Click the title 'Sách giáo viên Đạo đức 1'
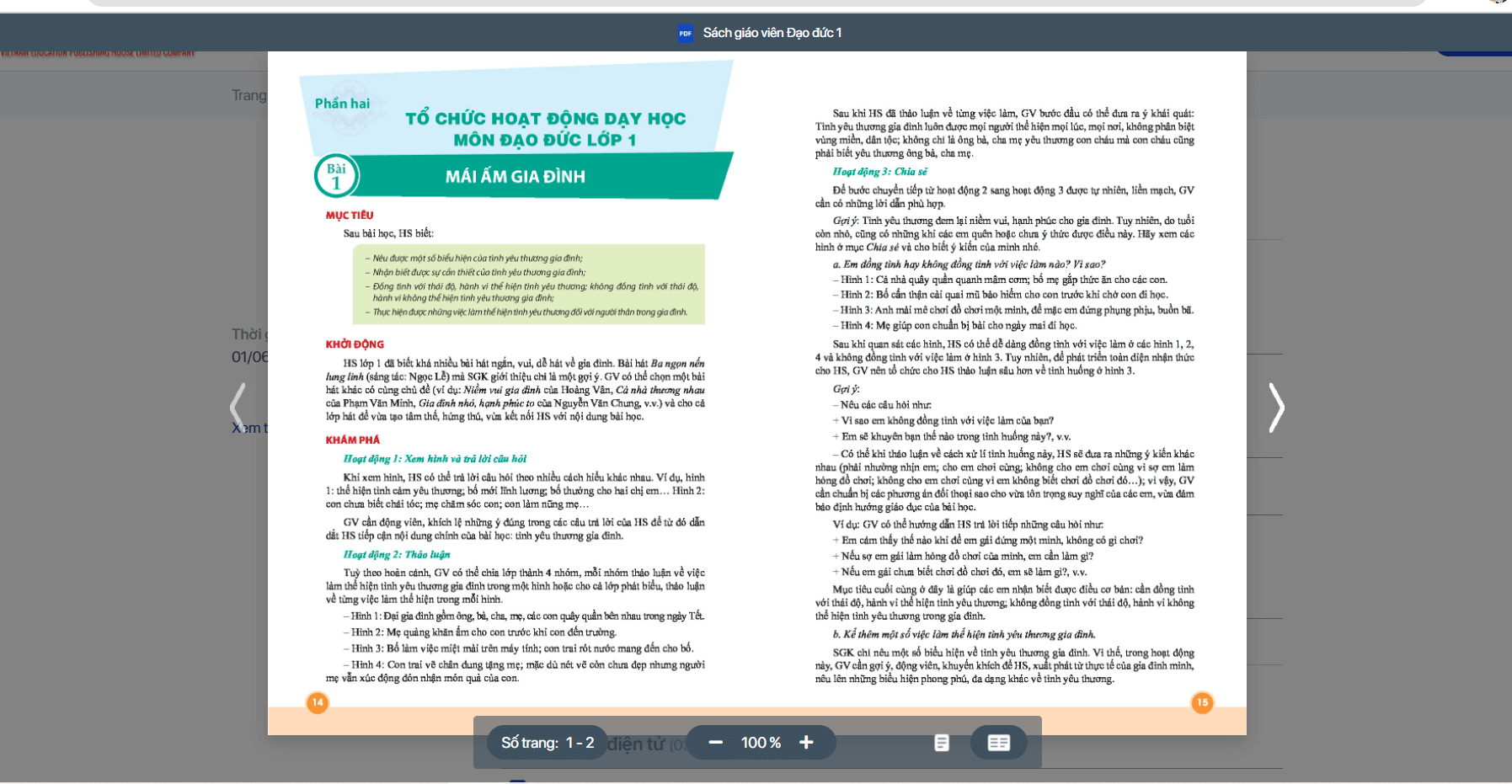Image resolution: width=1512 pixels, height=784 pixels. [x=772, y=33]
